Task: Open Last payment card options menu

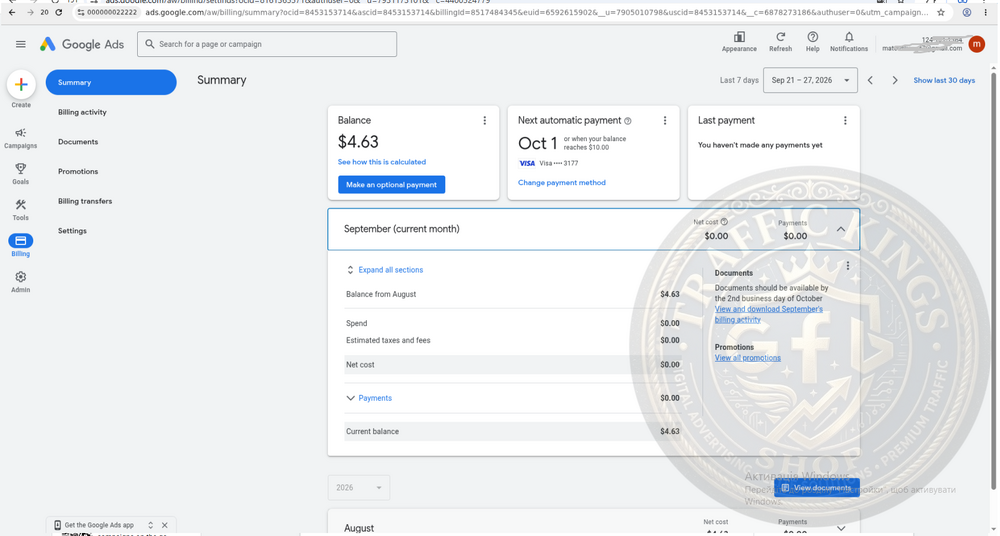Action: [845, 121]
